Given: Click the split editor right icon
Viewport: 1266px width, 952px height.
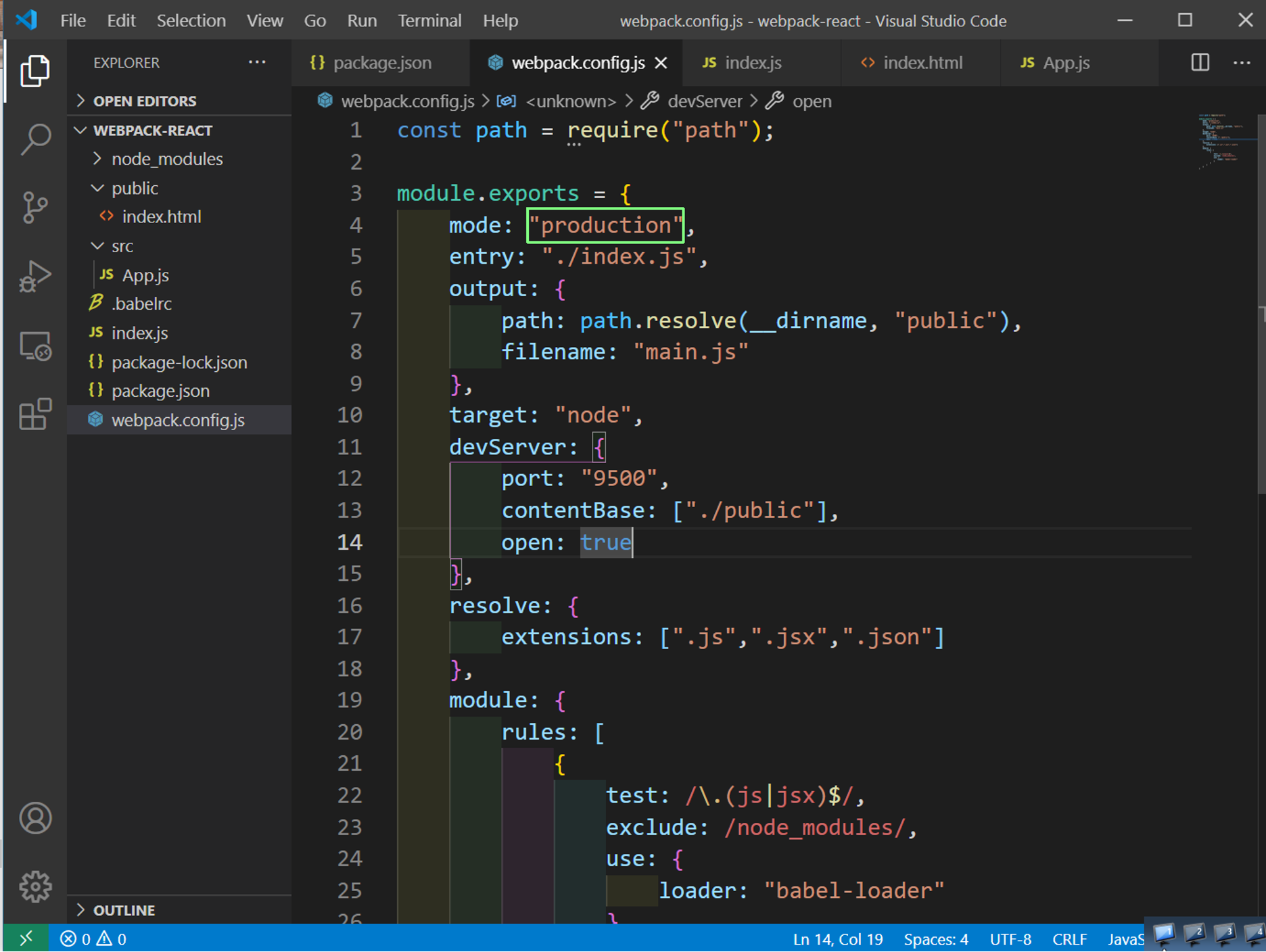Looking at the screenshot, I should tap(1200, 63).
